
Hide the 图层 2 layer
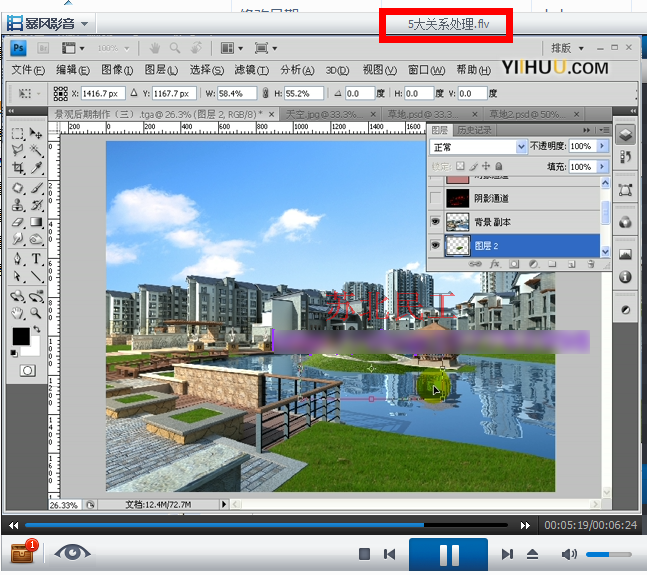435,245
